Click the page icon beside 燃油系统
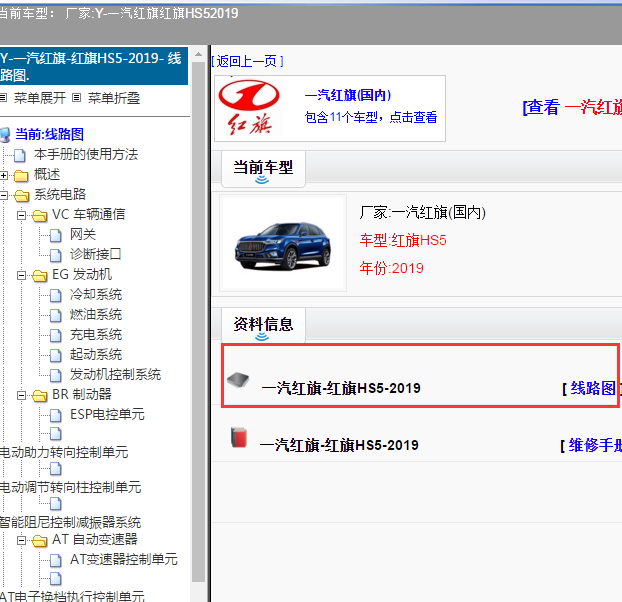The height and width of the screenshot is (602, 622). (x=56, y=315)
